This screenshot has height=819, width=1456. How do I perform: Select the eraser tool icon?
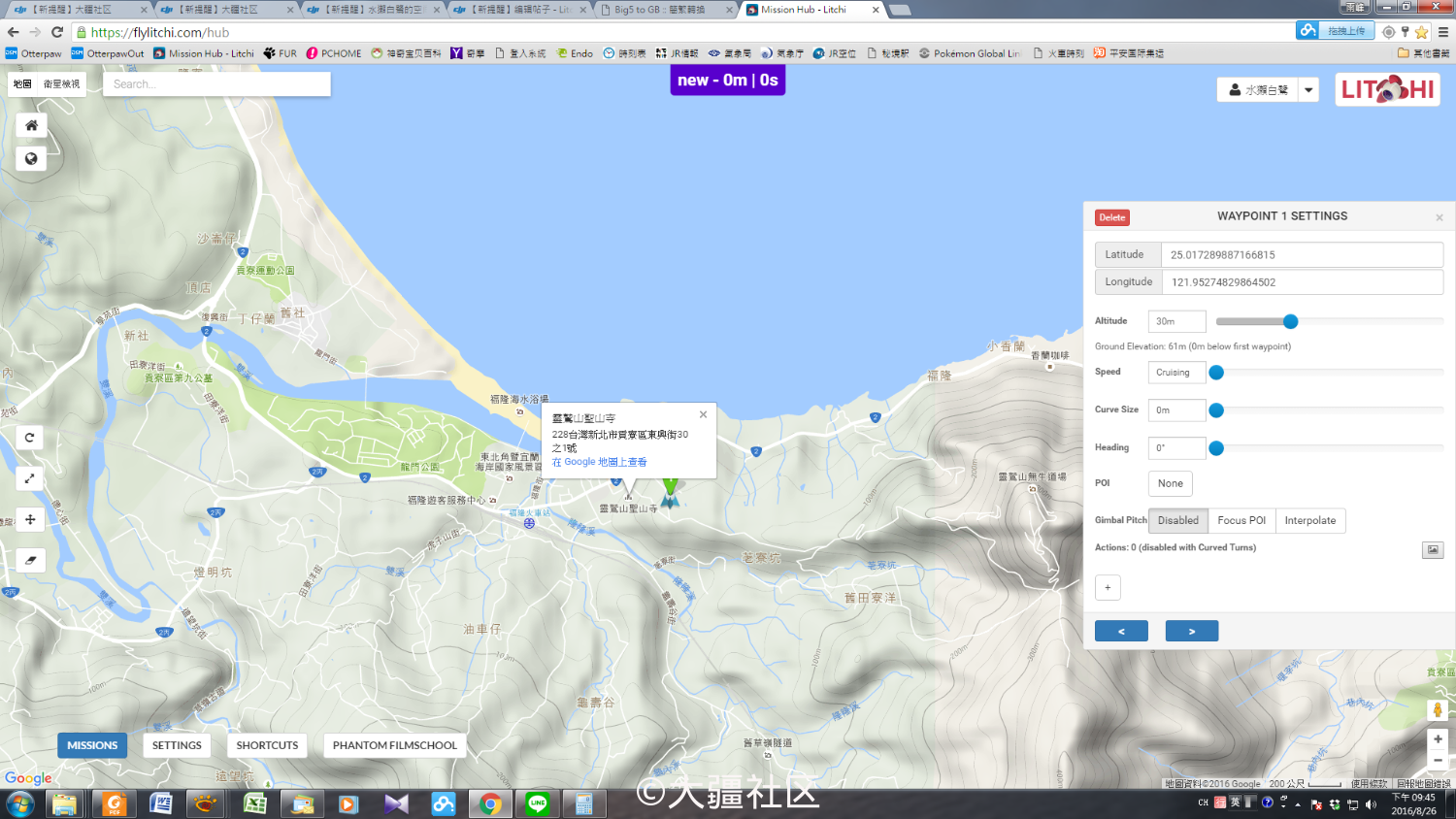[x=30, y=560]
